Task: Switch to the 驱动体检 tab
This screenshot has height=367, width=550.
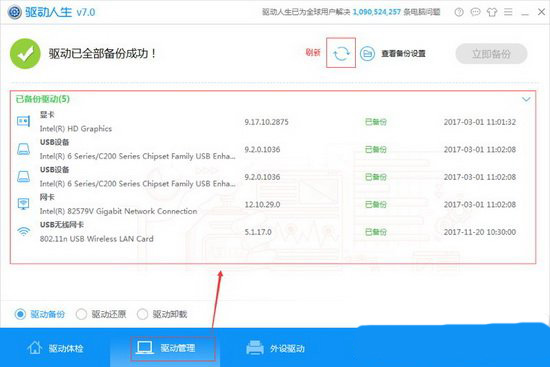Action: pyautogui.click(x=55, y=348)
